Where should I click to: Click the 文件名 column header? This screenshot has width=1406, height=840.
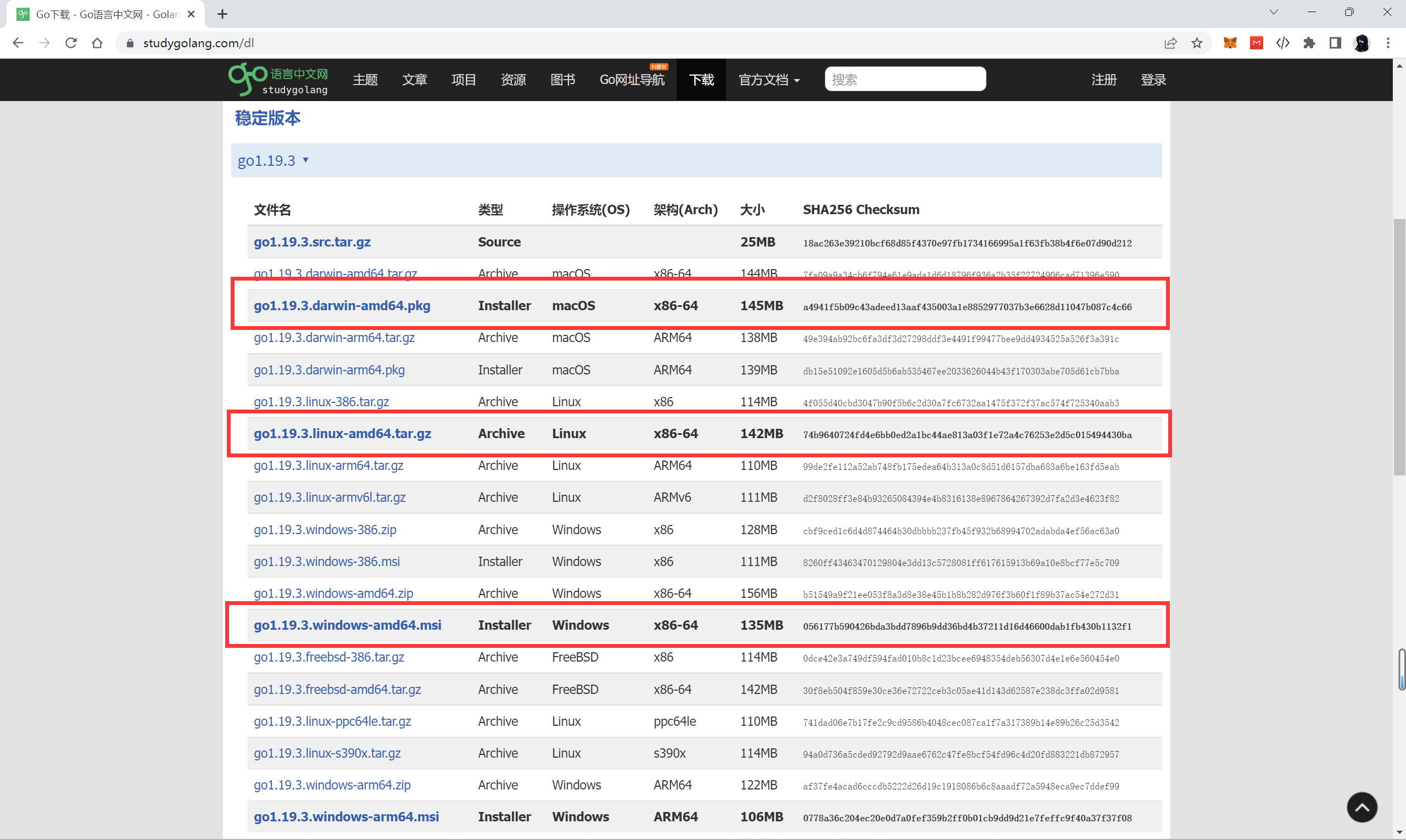[272, 210]
